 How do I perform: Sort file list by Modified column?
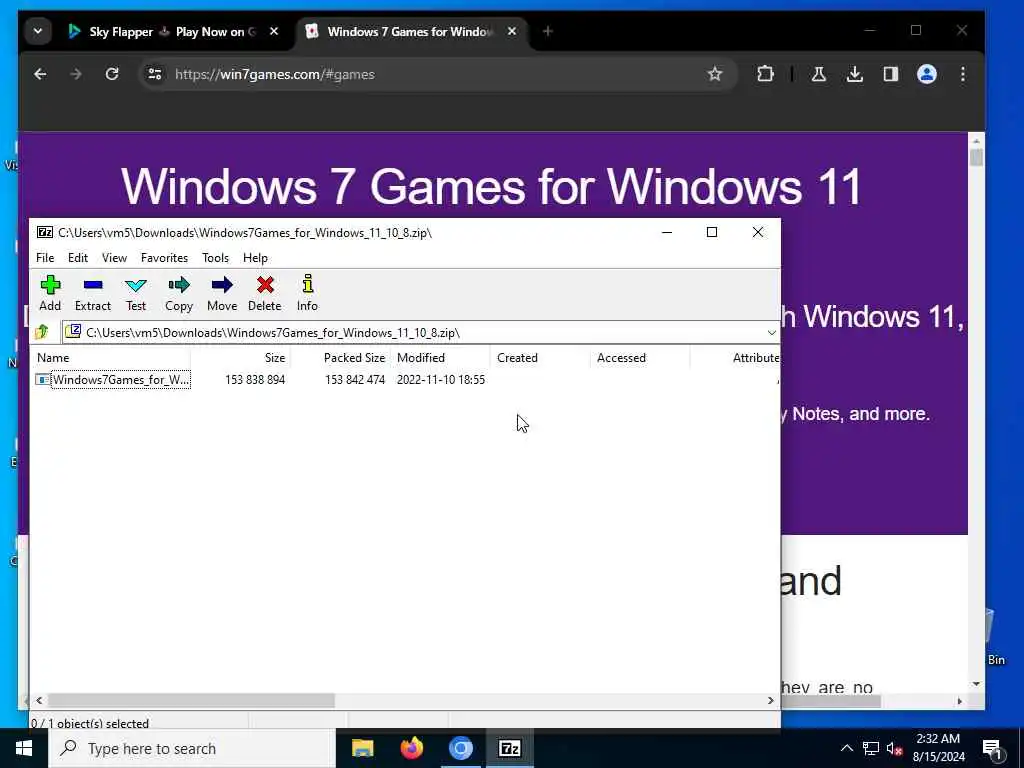pyautogui.click(x=440, y=358)
